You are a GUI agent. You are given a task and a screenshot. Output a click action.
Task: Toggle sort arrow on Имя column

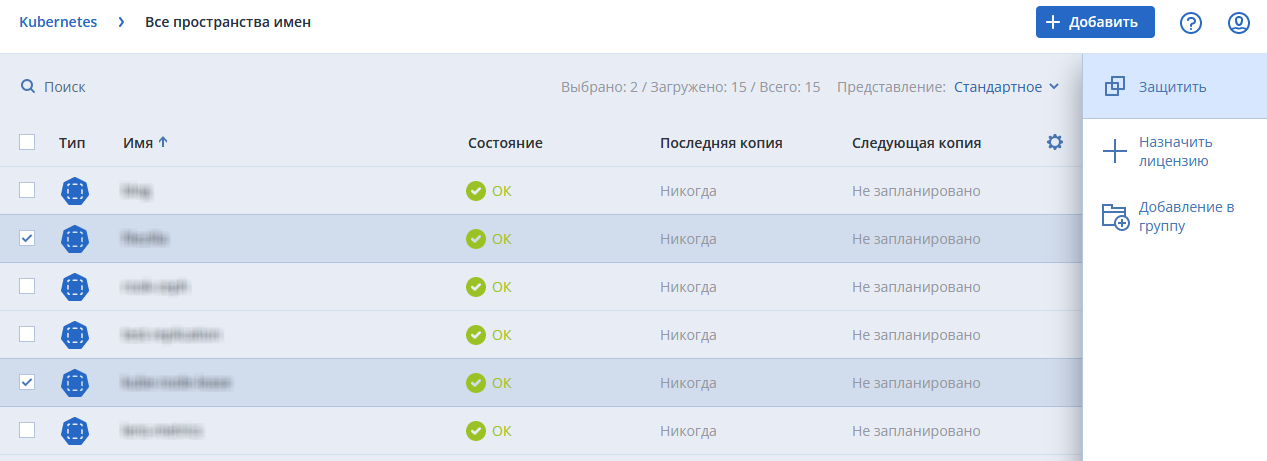tap(163, 143)
